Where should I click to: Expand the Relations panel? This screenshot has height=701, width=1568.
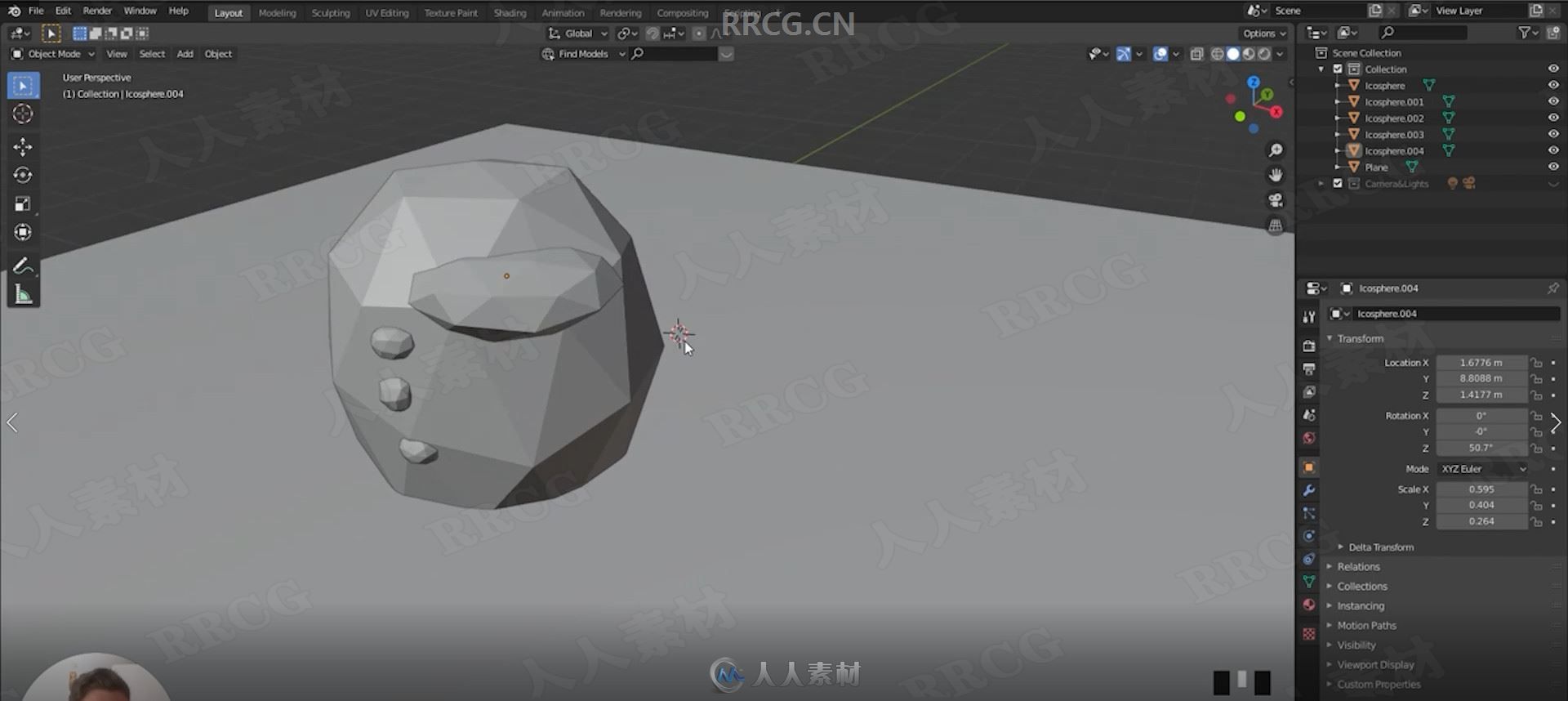point(1358,567)
